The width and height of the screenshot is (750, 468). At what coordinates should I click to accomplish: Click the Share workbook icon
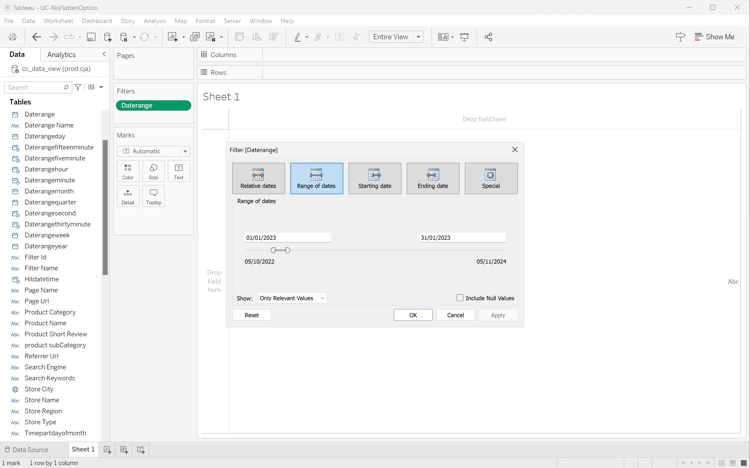point(488,37)
